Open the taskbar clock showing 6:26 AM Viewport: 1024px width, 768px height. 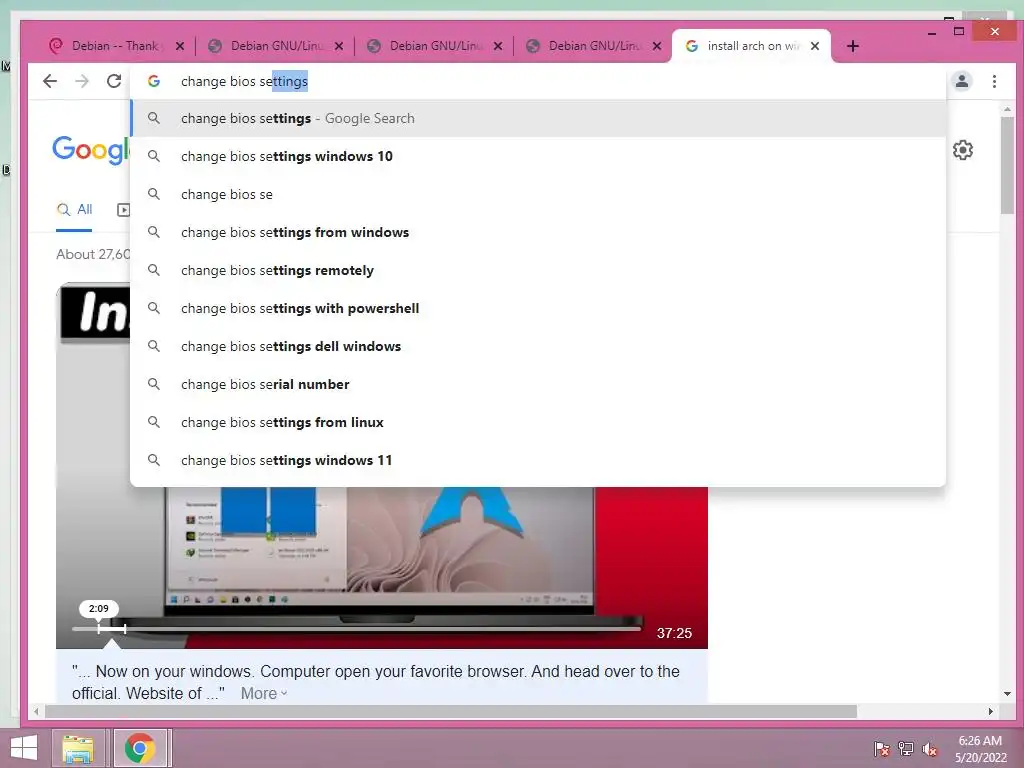[980, 748]
